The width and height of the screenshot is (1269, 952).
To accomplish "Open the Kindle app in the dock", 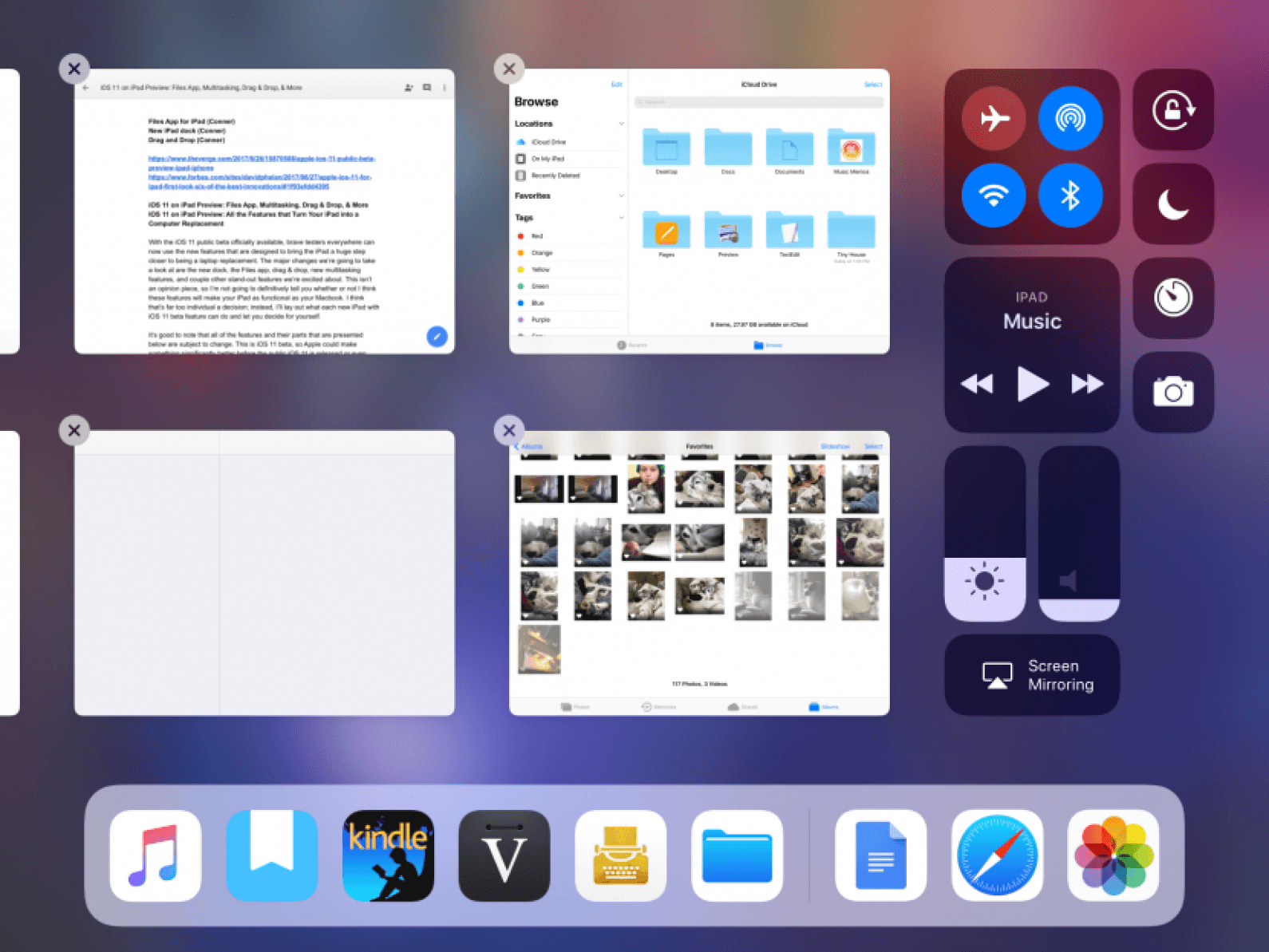I will click(x=388, y=855).
